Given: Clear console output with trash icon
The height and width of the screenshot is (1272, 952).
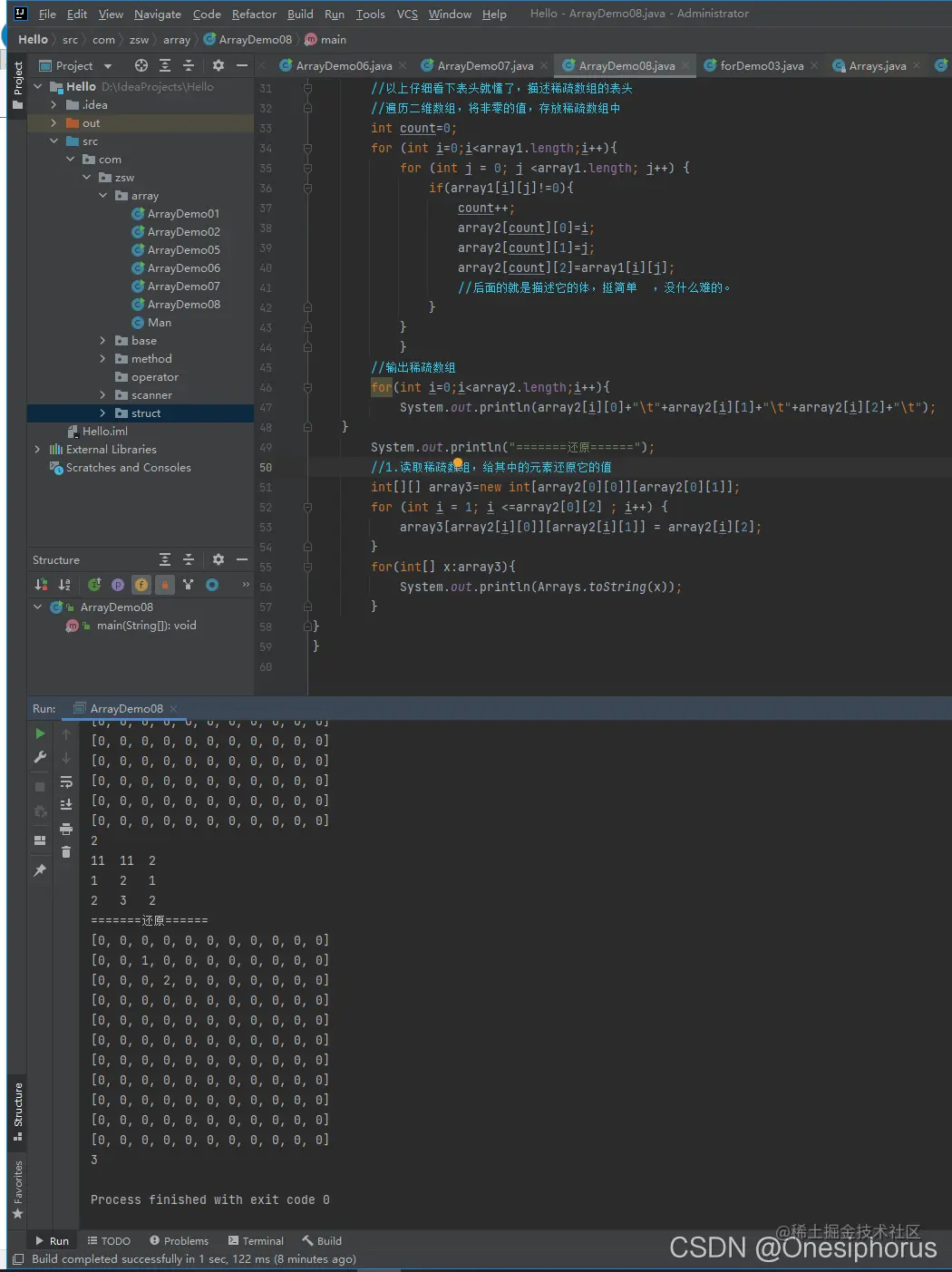Looking at the screenshot, I should pos(66,851).
